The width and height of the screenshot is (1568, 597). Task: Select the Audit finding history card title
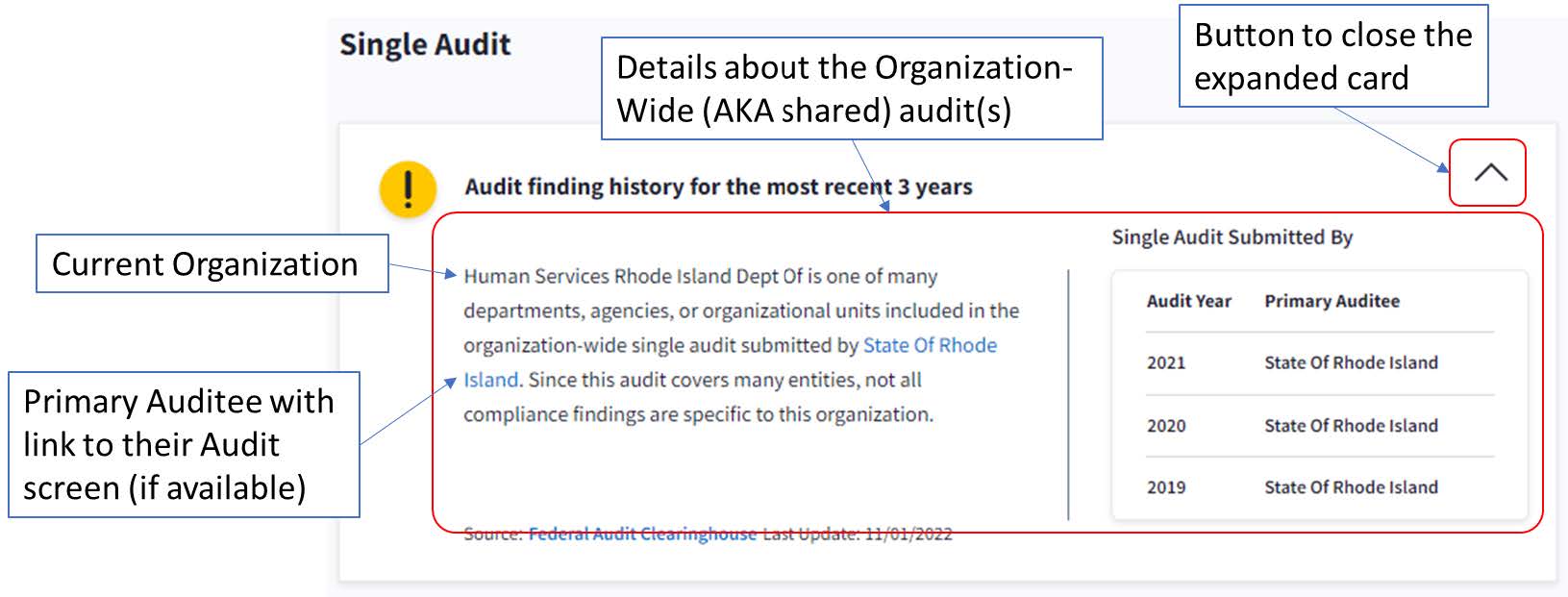(x=718, y=187)
